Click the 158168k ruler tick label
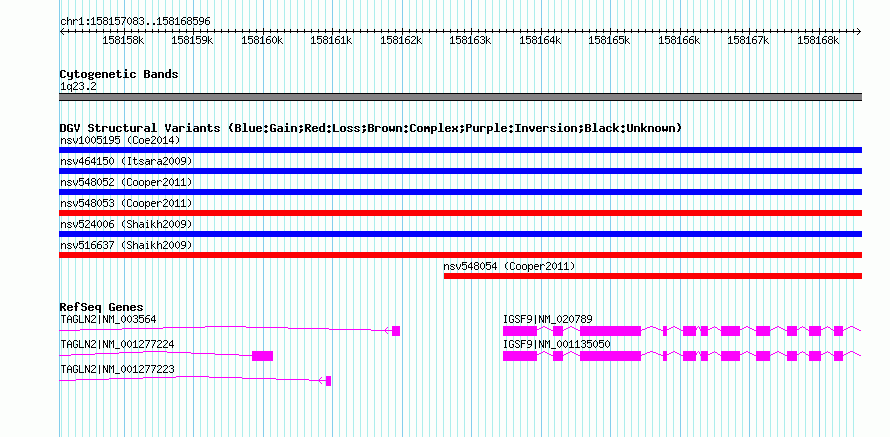This screenshot has width=890, height=437. [x=818, y=40]
